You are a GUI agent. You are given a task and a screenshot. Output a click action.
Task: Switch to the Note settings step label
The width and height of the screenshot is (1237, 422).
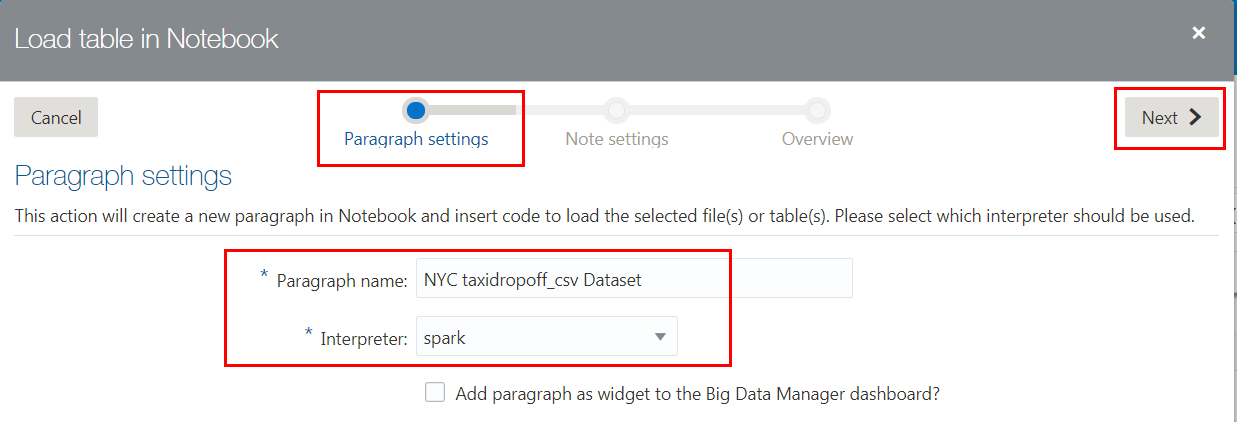(617, 139)
